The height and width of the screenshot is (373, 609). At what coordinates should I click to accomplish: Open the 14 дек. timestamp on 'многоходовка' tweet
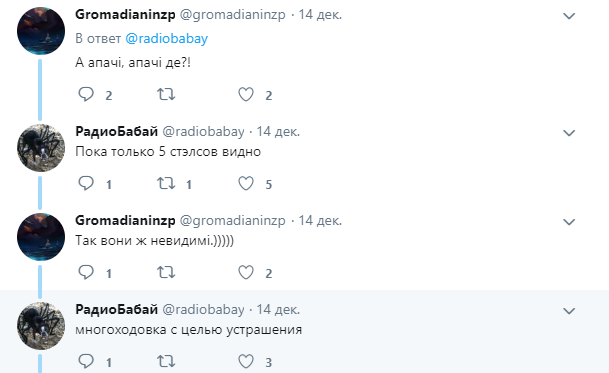pos(278,309)
